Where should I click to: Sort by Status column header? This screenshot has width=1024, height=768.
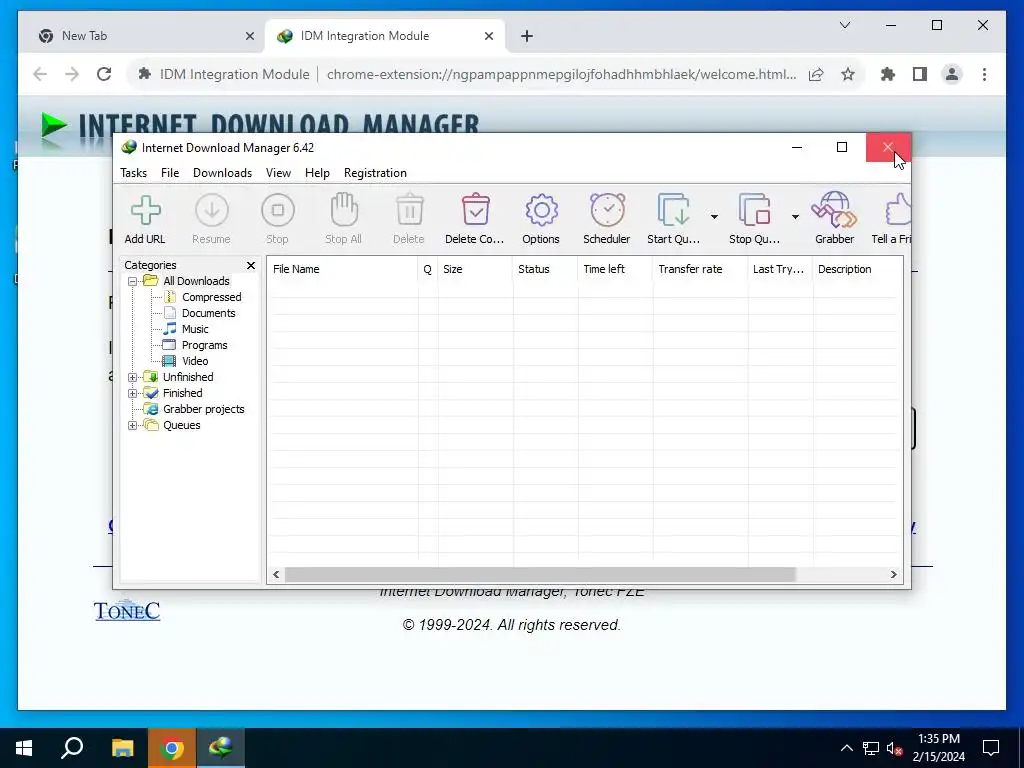point(545,269)
